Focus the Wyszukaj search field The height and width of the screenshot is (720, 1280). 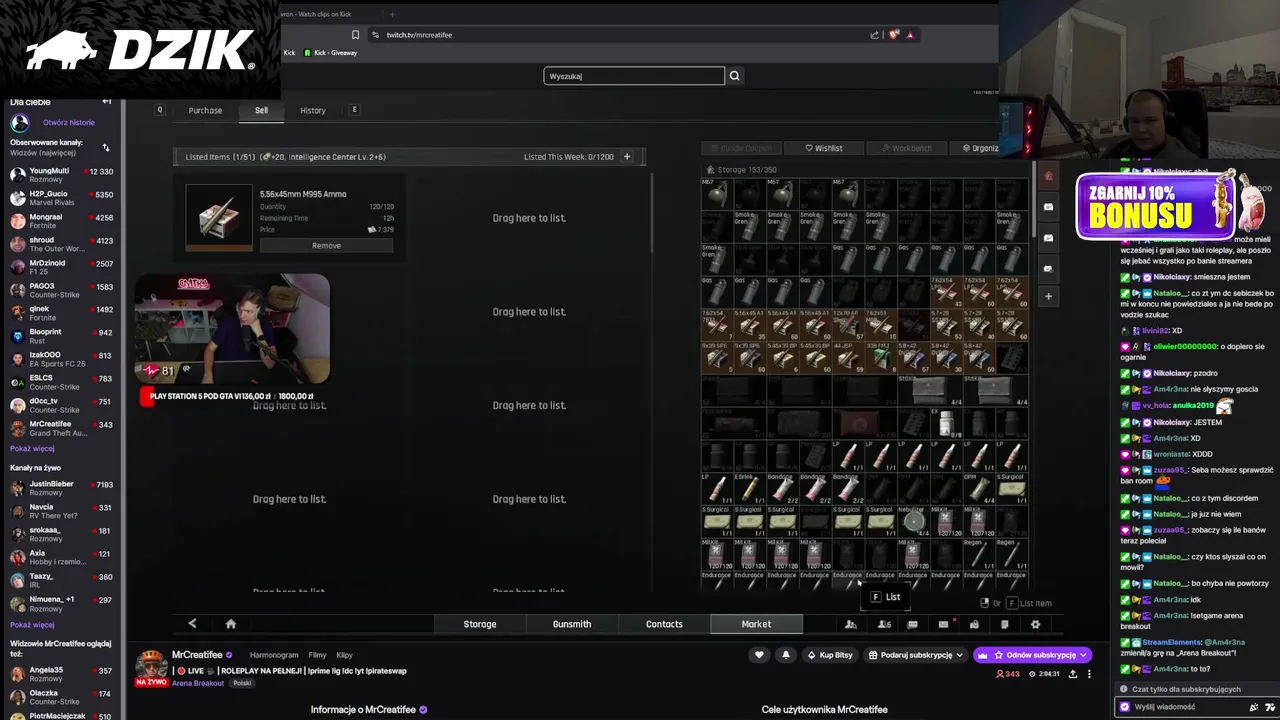634,76
